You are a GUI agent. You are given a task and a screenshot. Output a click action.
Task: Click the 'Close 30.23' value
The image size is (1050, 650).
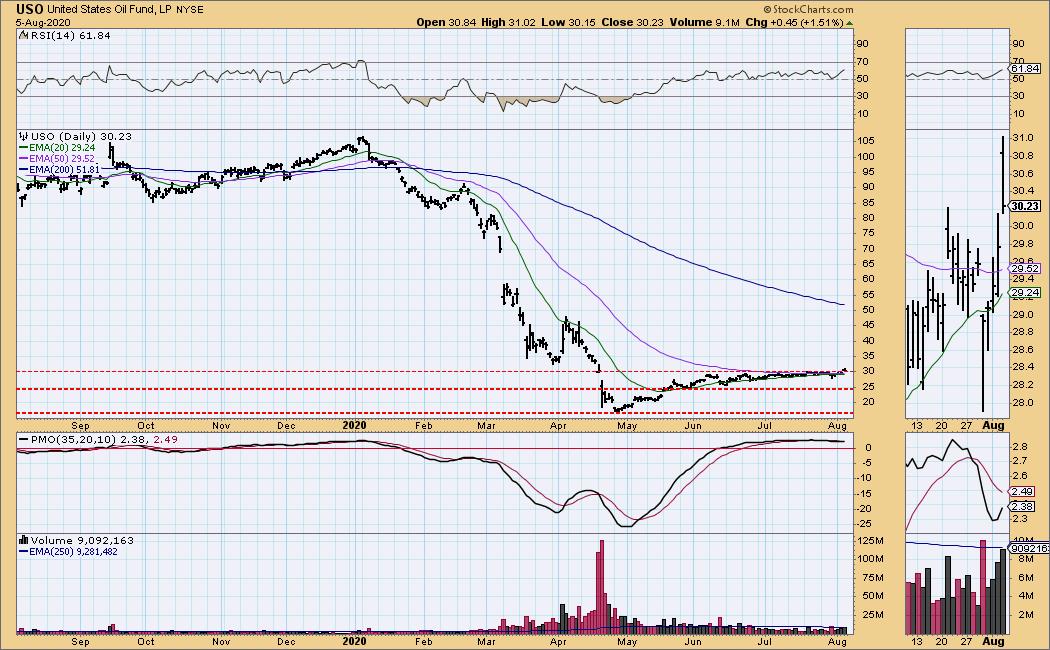coord(632,22)
